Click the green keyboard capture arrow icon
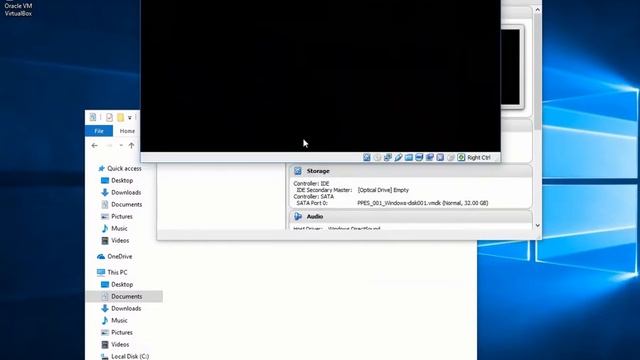 [x=461, y=157]
